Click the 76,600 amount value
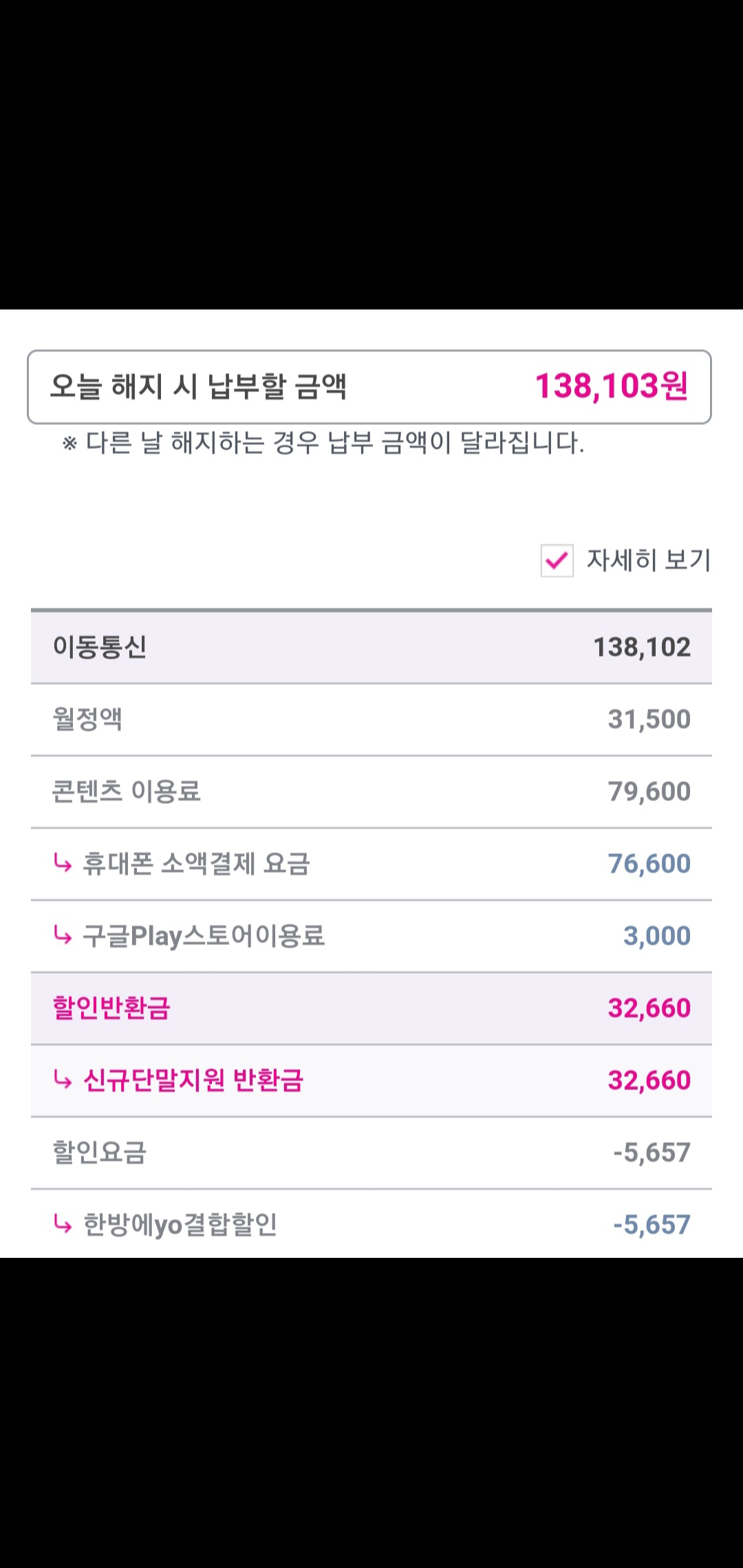743x1568 pixels. pos(649,864)
